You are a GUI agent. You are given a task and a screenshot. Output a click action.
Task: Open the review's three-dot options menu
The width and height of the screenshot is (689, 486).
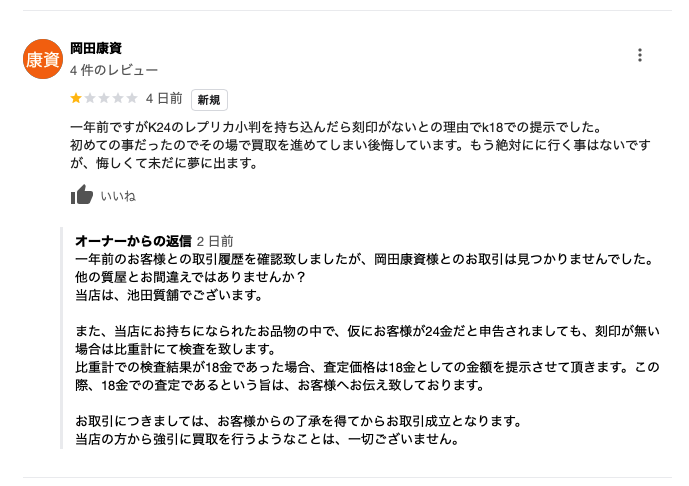coord(640,55)
